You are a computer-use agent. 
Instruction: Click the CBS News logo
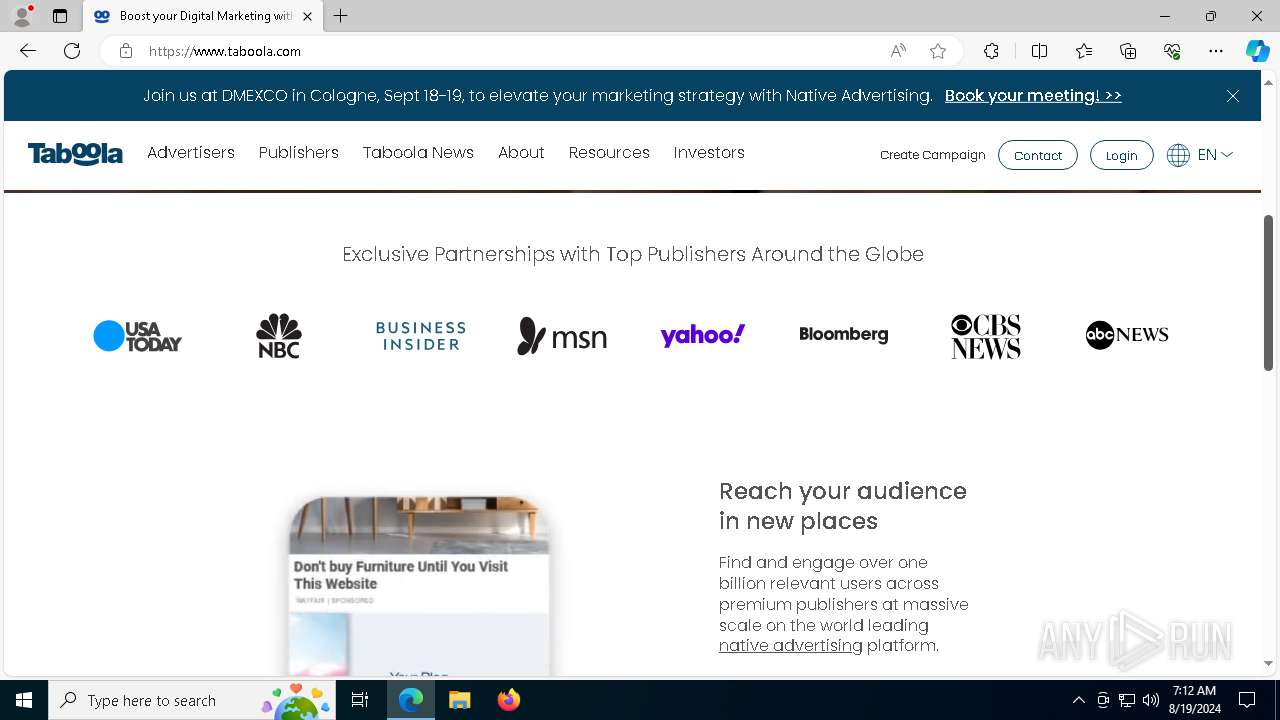click(x=986, y=336)
